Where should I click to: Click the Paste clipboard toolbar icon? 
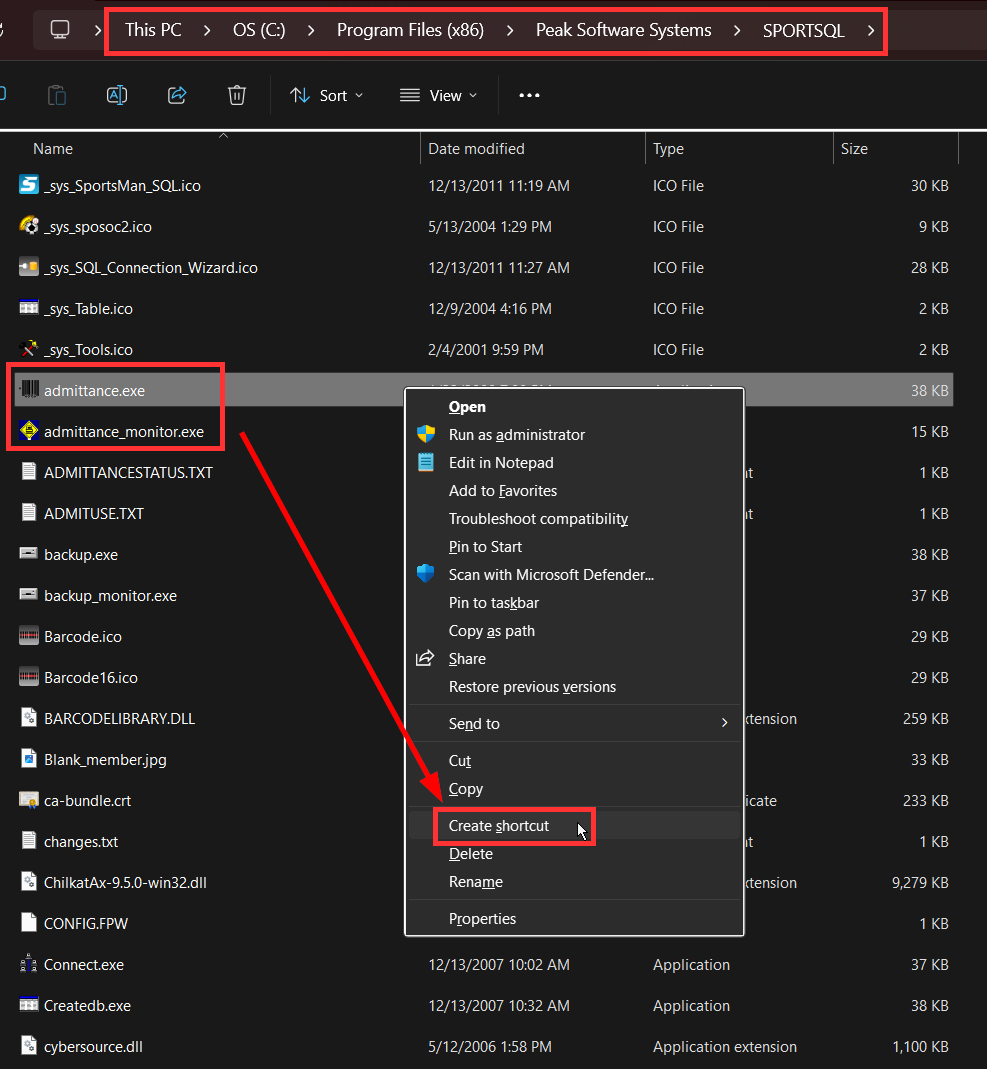(x=57, y=95)
